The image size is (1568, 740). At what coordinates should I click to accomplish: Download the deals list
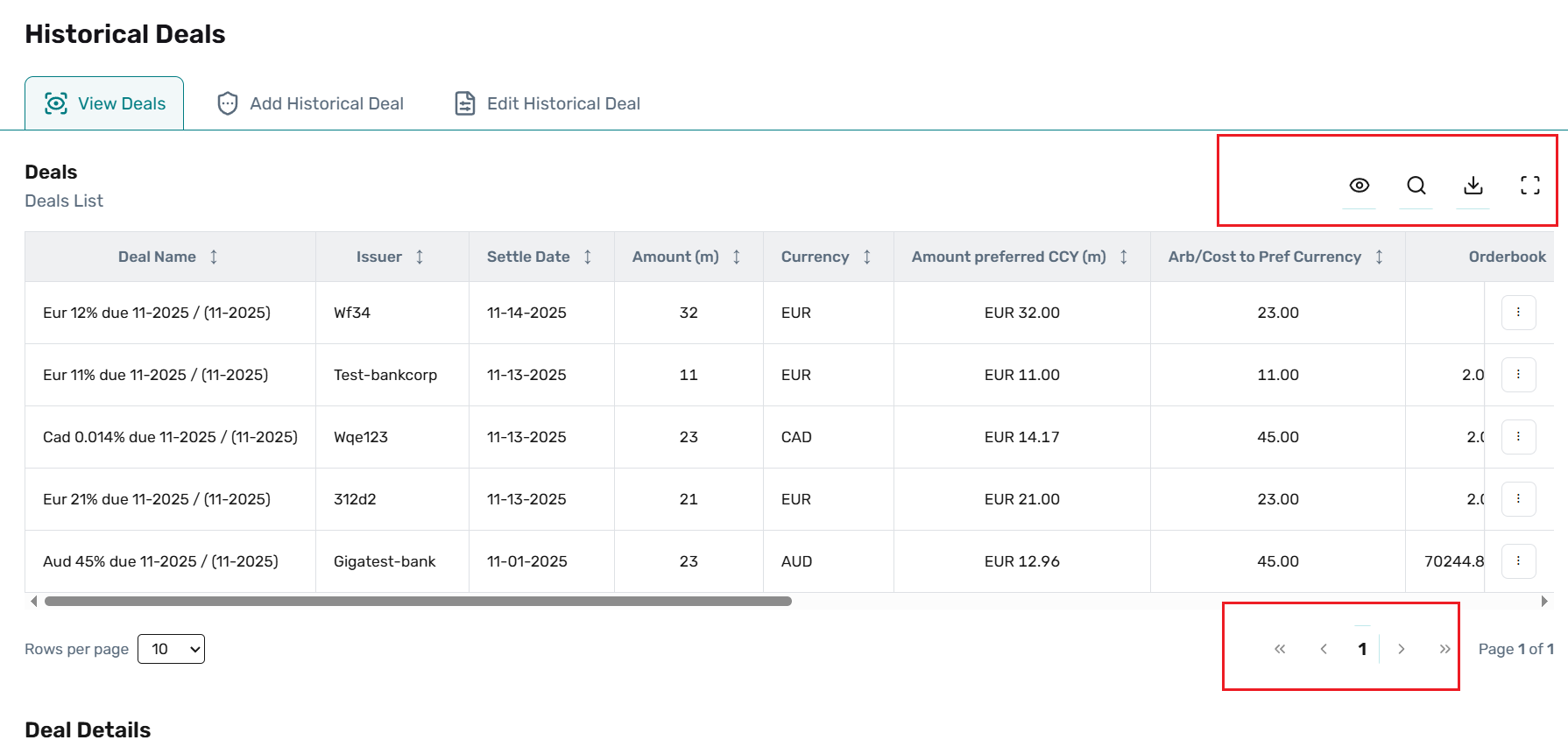1473,186
